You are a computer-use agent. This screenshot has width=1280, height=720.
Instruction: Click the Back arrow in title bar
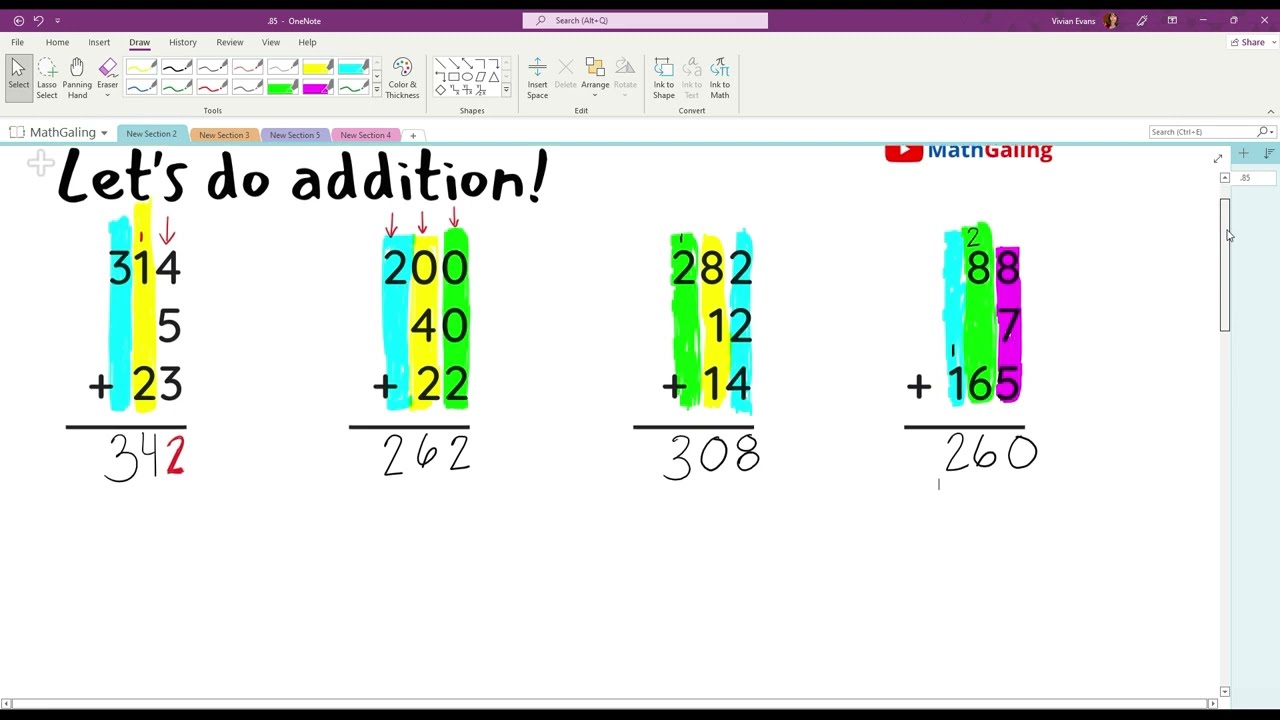click(x=18, y=20)
